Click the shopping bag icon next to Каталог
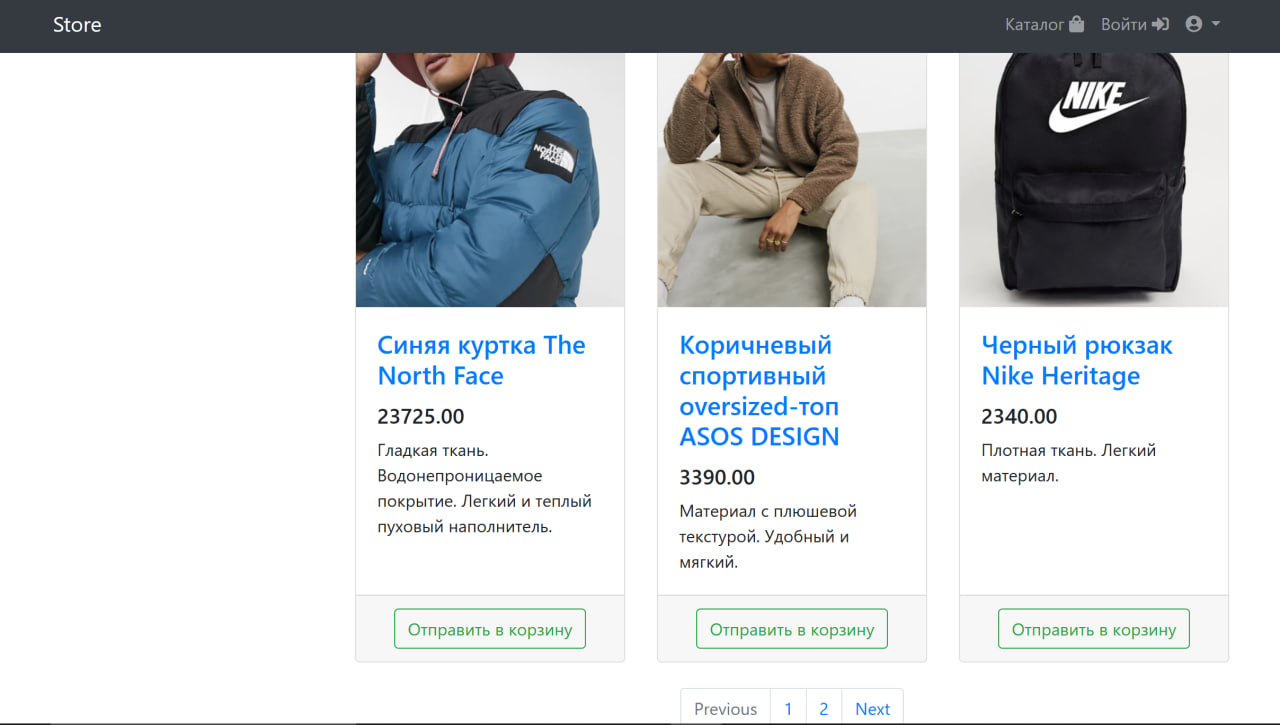The image size is (1280, 725). point(1076,24)
